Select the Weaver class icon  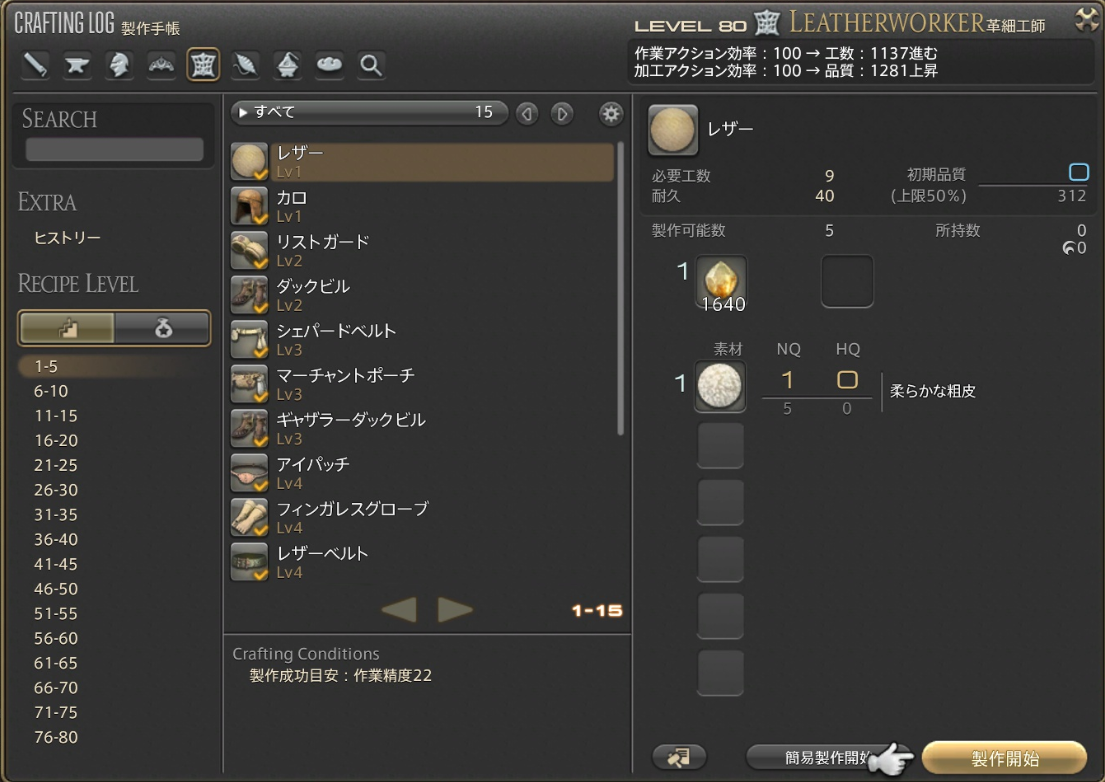(245, 65)
